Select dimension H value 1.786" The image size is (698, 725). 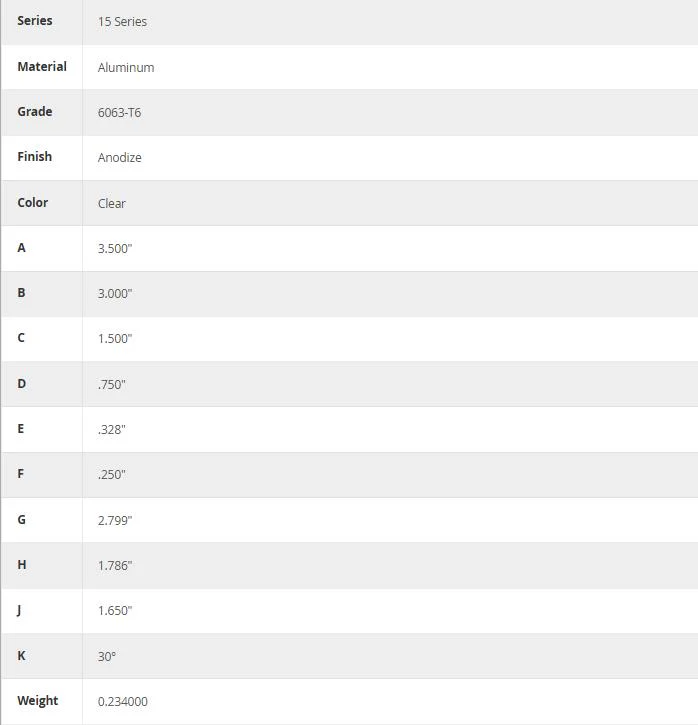[115, 565]
